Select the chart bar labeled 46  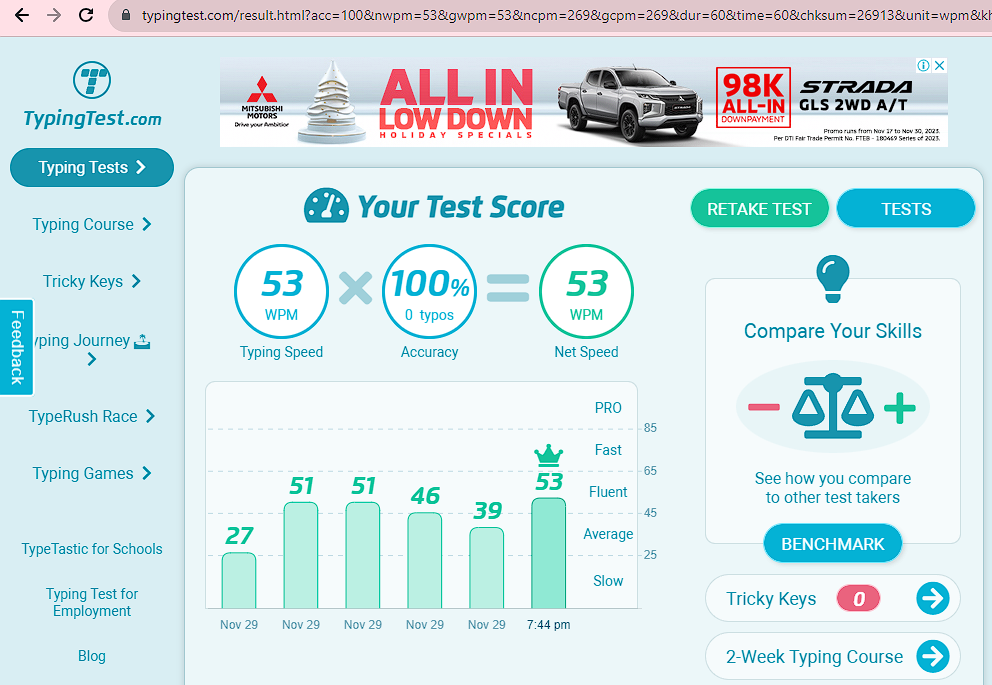pyautogui.click(x=425, y=560)
